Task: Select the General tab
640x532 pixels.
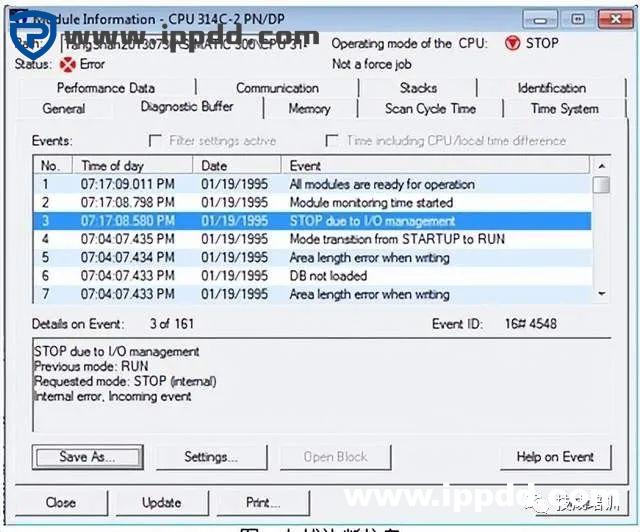Action: [64, 109]
